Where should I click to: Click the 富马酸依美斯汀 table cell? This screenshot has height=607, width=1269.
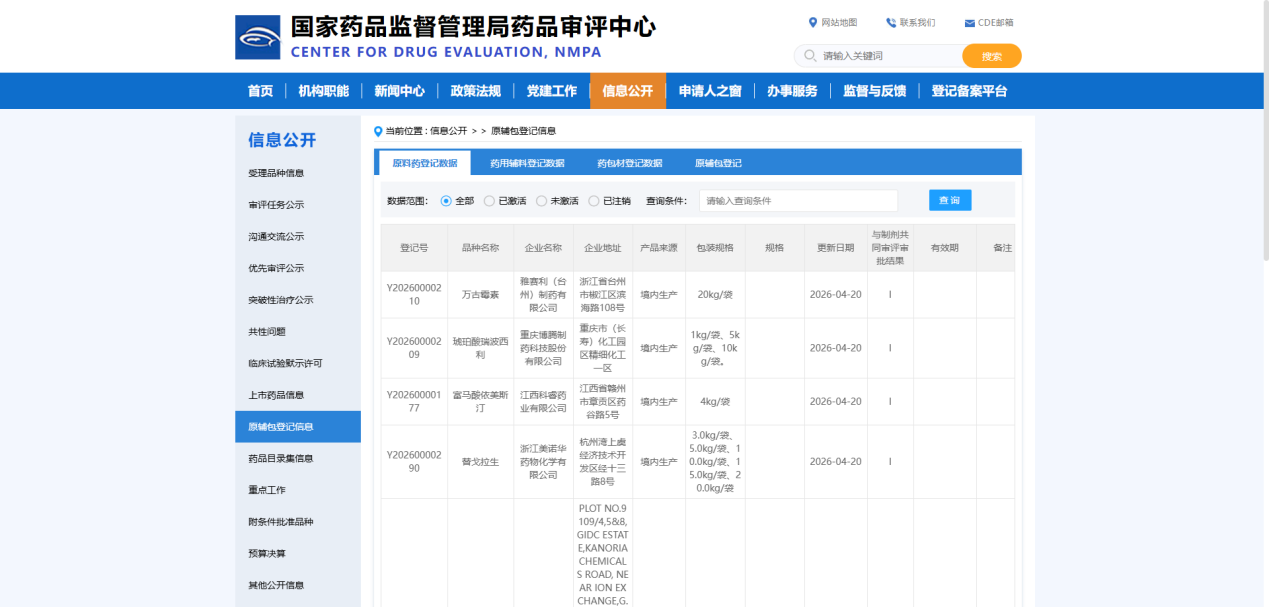click(480, 401)
